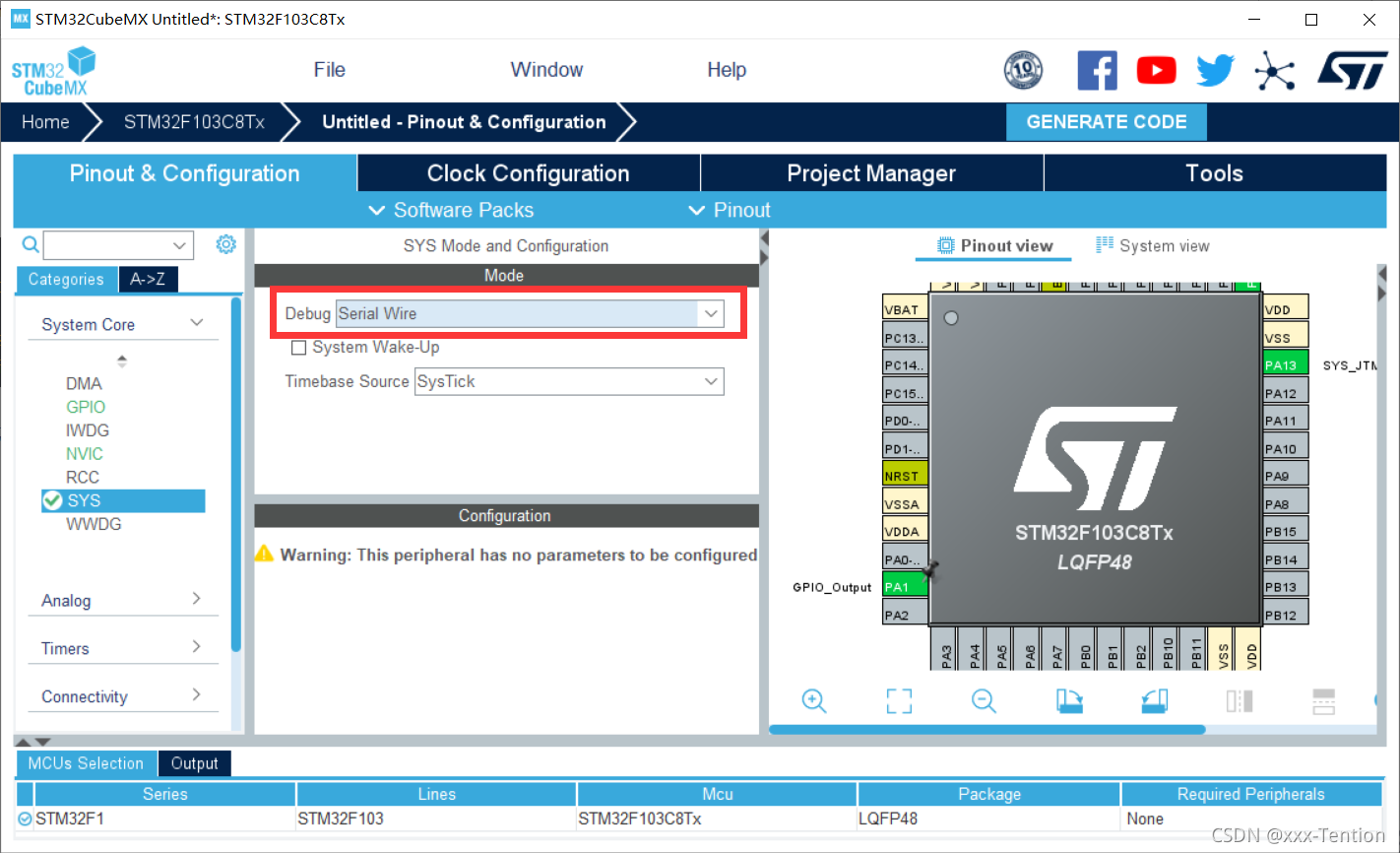The image size is (1400, 853).
Task: Click the ST community network icon
Action: (1274, 70)
